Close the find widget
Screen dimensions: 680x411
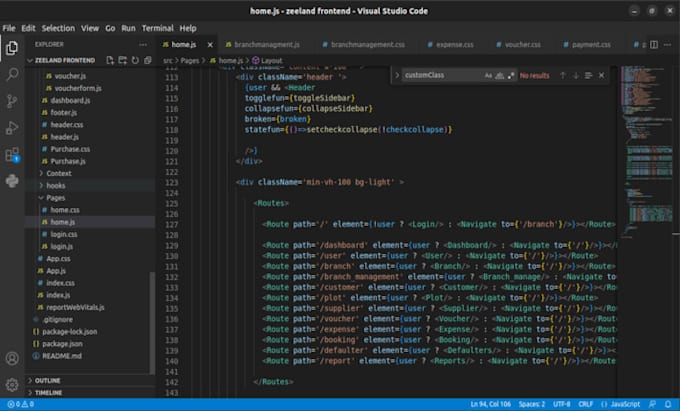[602, 75]
